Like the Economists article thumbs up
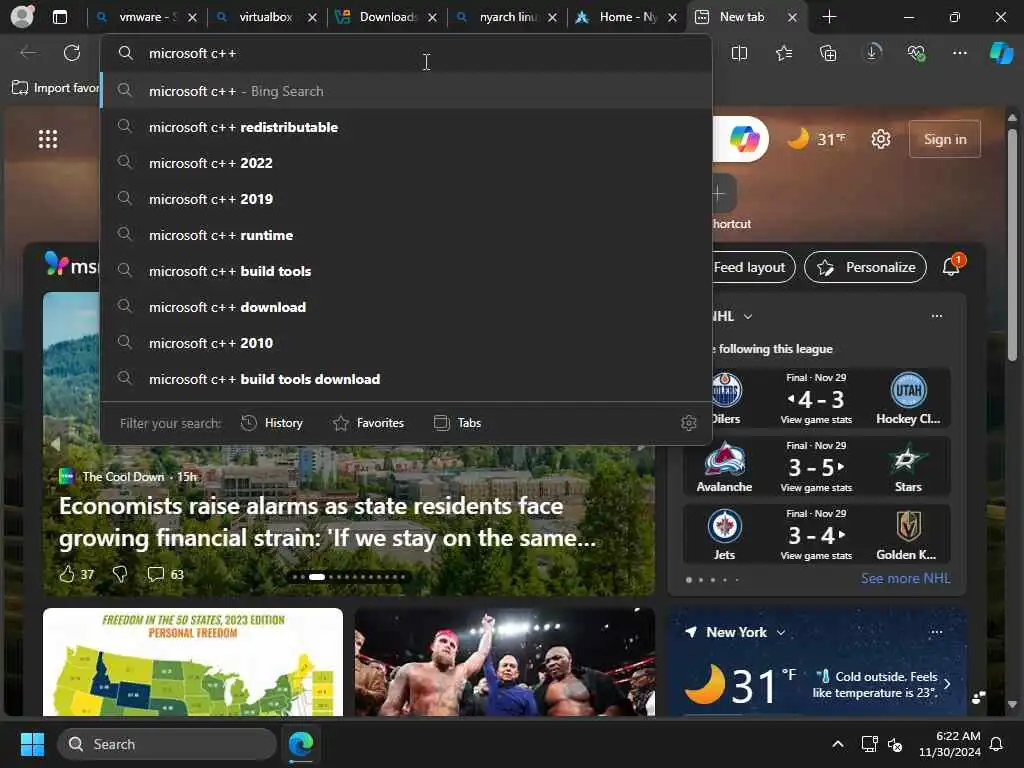 pos(67,574)
